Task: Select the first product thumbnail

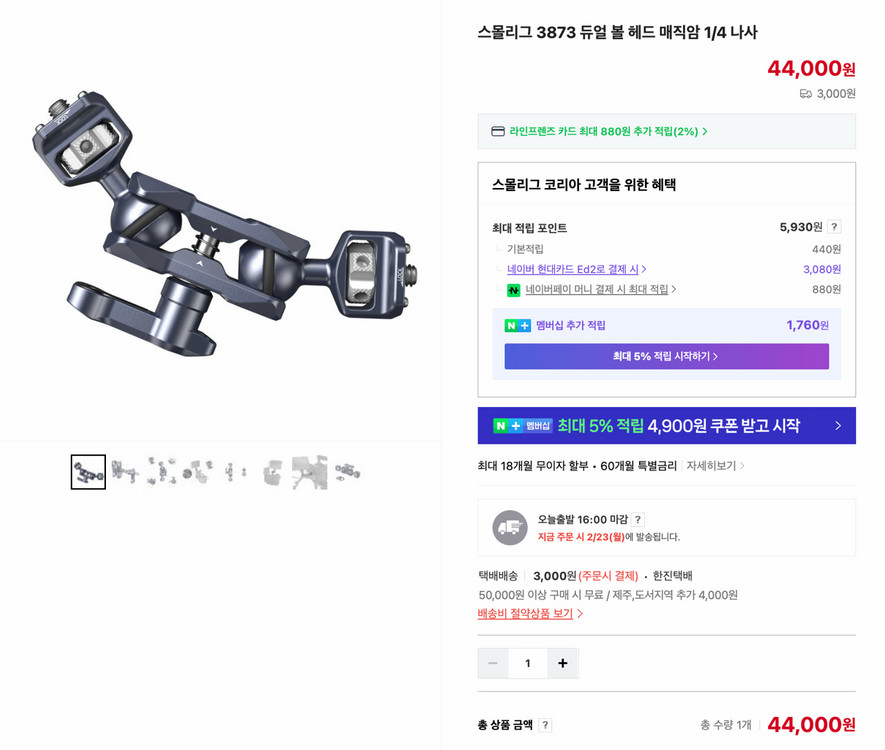Action: [88, 472]
